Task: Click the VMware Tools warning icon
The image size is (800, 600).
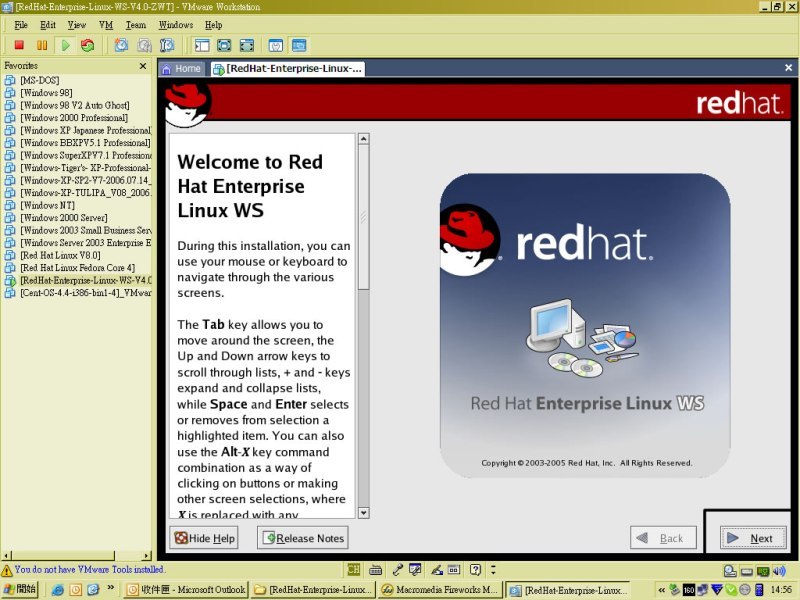Action: pos(7,570)
